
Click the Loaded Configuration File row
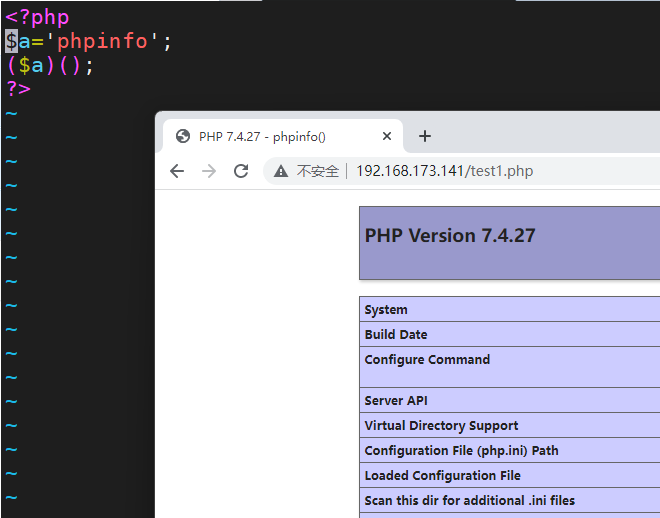tap(442, 475)
